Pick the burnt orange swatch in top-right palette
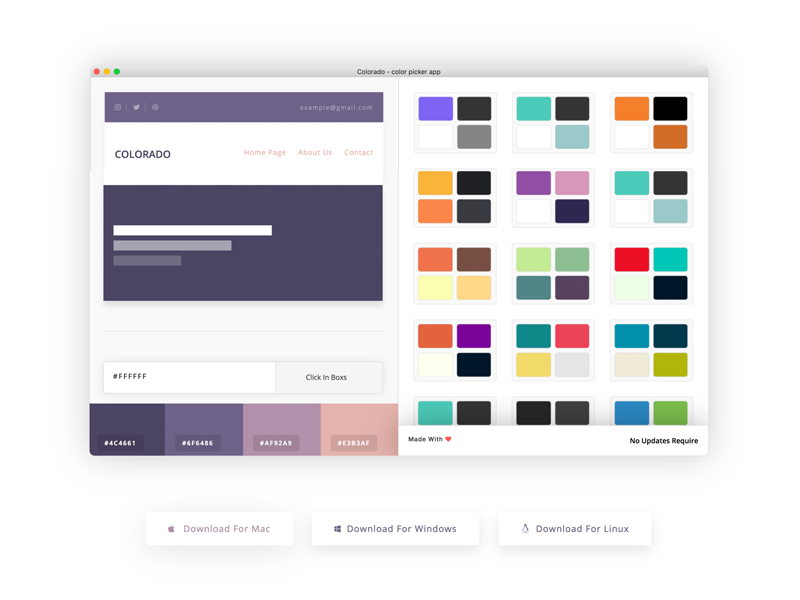 670,137
